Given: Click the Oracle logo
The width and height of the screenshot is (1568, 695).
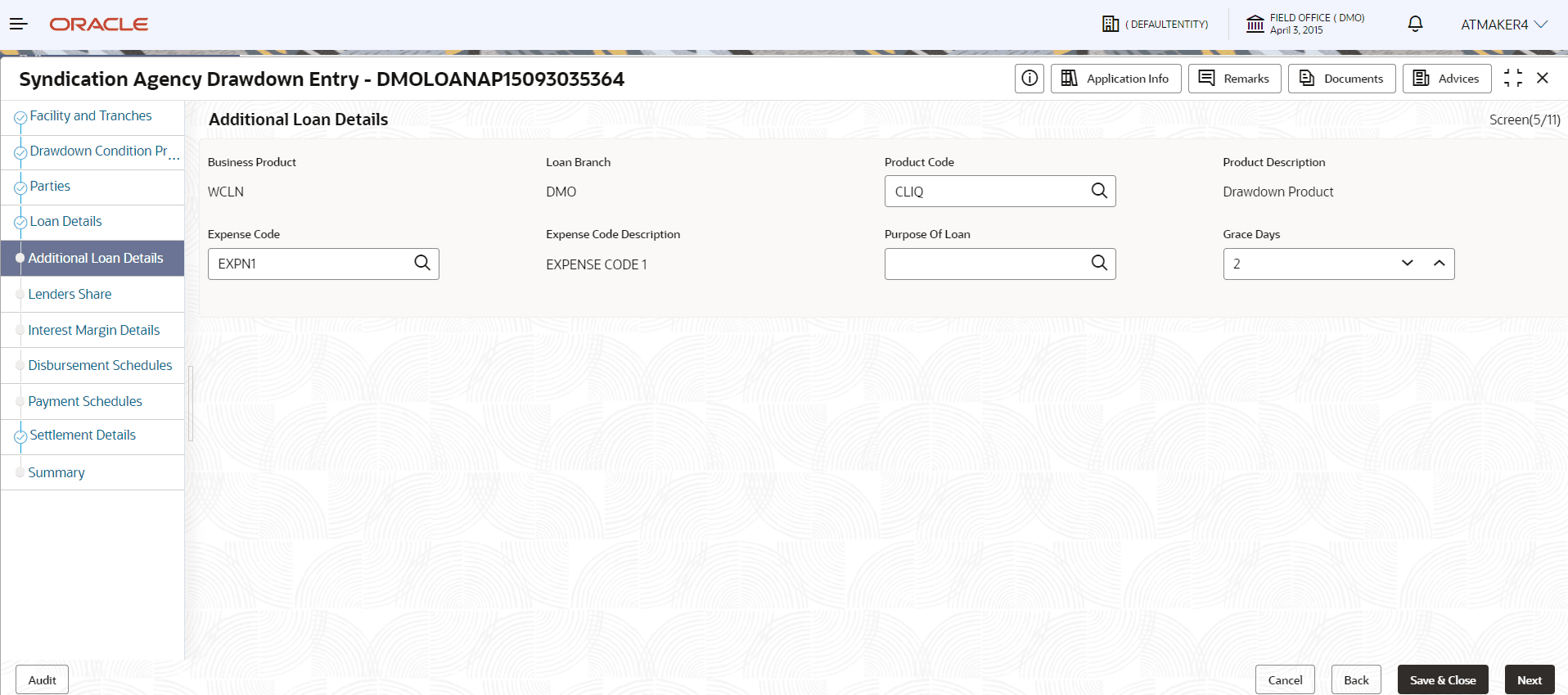Looking at the screenshot, I should pyautogui.click(x=99, y=25).
